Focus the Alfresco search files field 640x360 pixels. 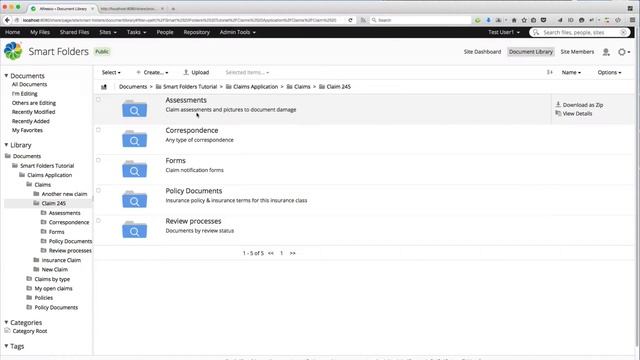pyautogui.click(x=579, y=32)
